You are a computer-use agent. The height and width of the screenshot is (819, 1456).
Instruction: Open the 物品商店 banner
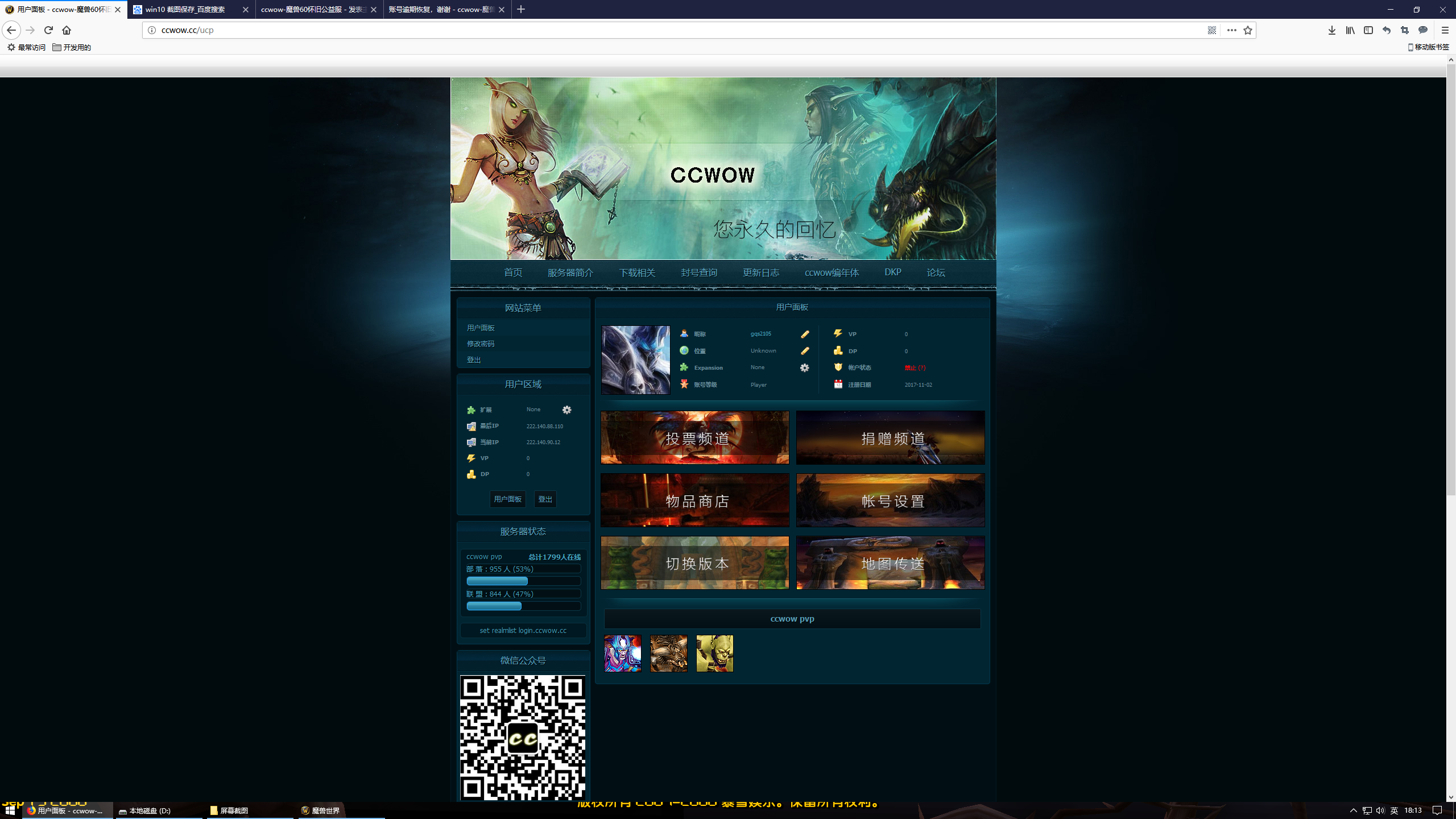[695, 500]
